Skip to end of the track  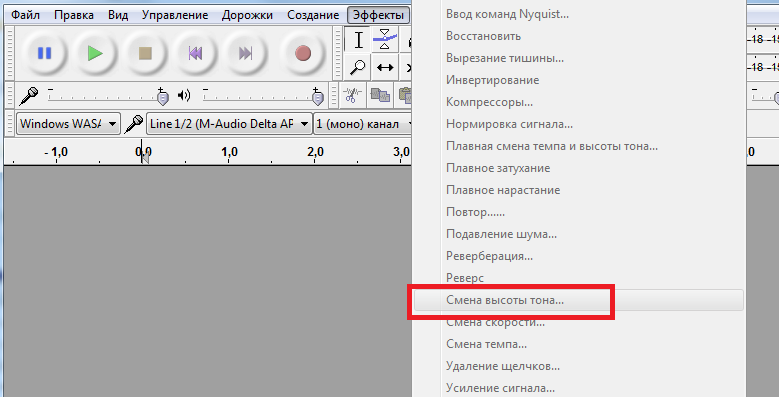point(245,53)
